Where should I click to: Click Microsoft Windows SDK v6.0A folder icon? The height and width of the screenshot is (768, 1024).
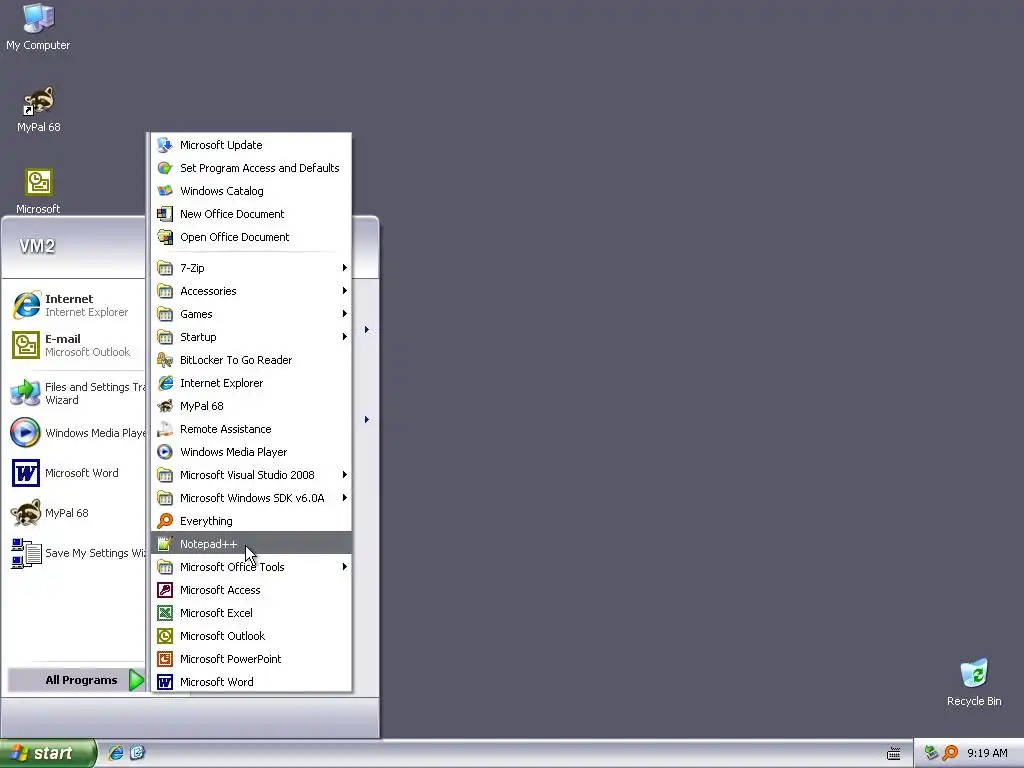coord(165,498)
